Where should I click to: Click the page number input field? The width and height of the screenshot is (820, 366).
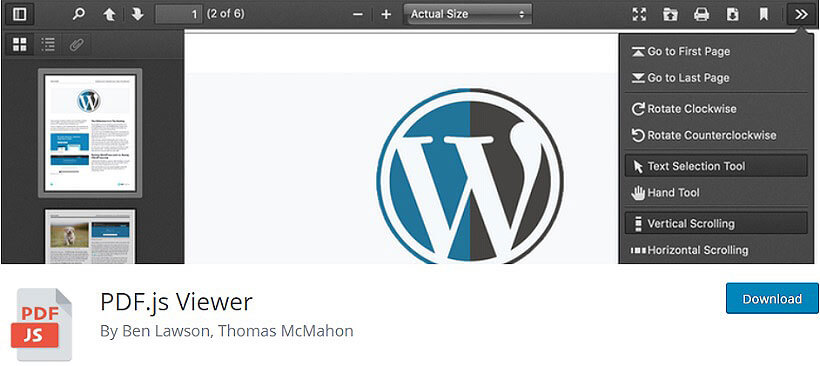179,14
